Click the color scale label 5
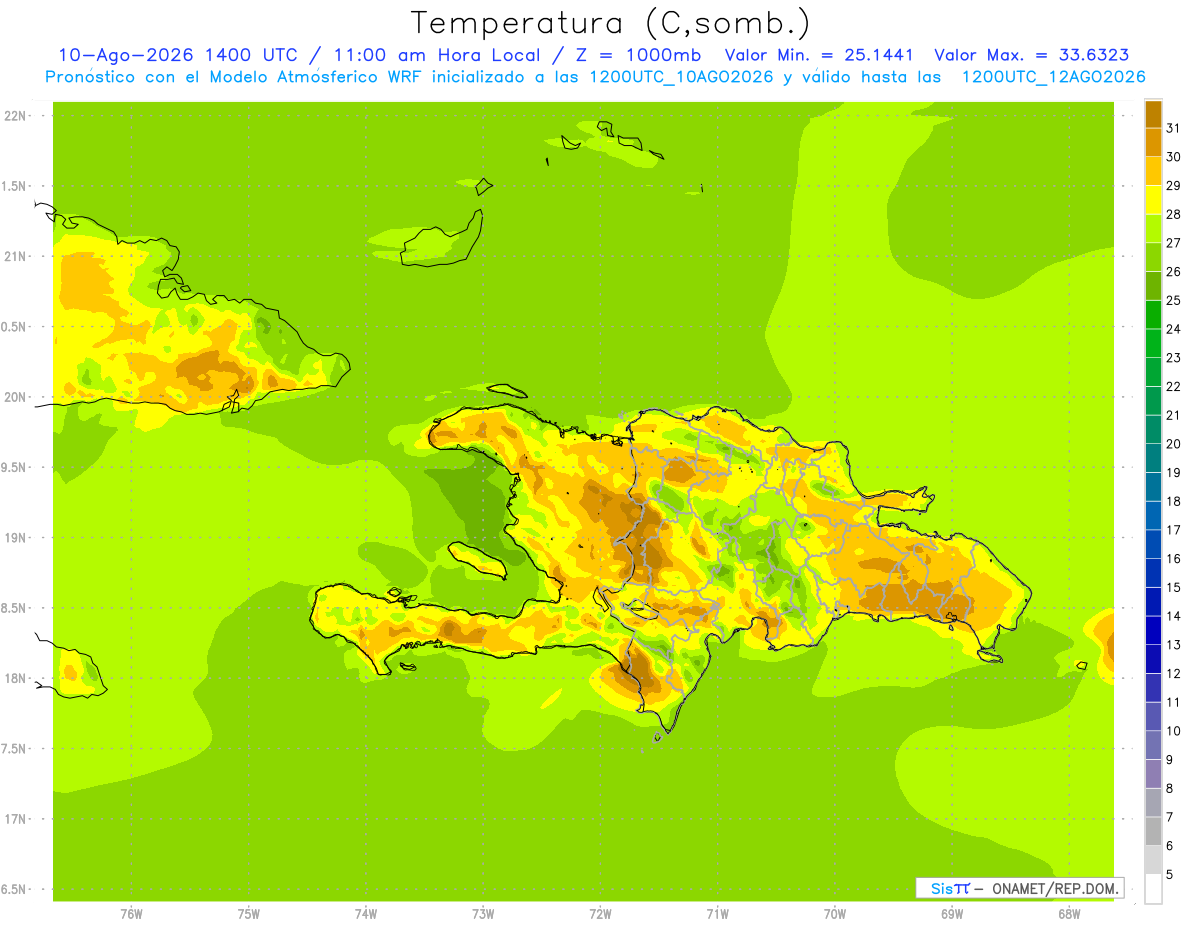 click(x=1170, y=875)
